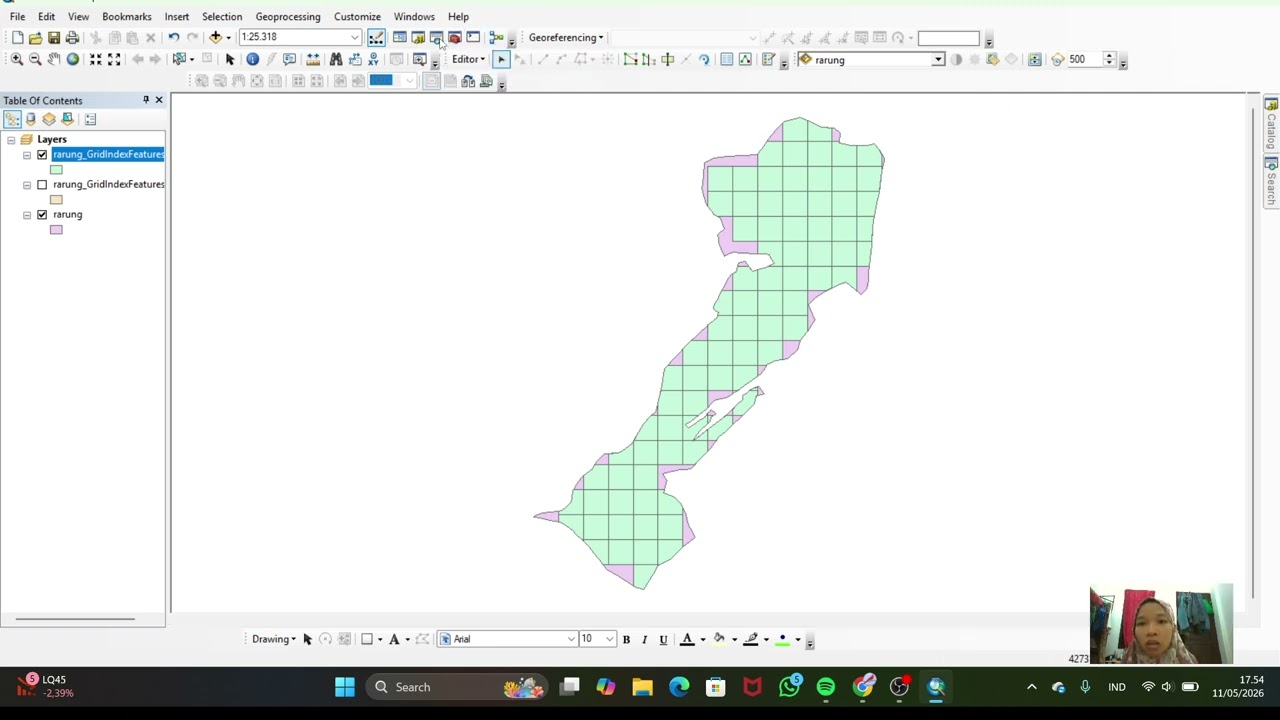Screen dimensions: 1280x720
Task: Launch ModelBuilder window
Action: pyautogui.click(x=496, y=38)
